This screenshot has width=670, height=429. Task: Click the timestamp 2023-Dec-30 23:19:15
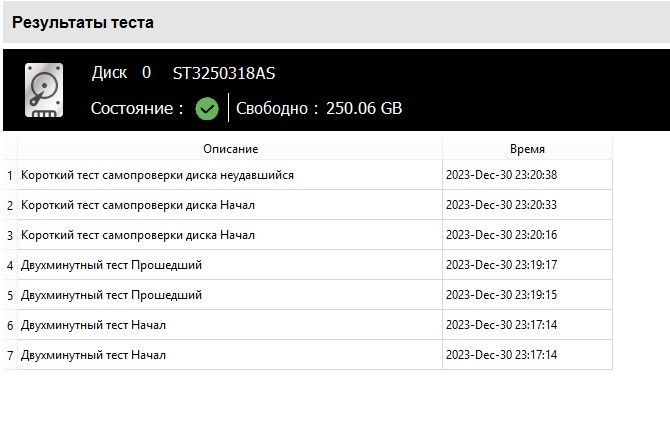(502, 295)
